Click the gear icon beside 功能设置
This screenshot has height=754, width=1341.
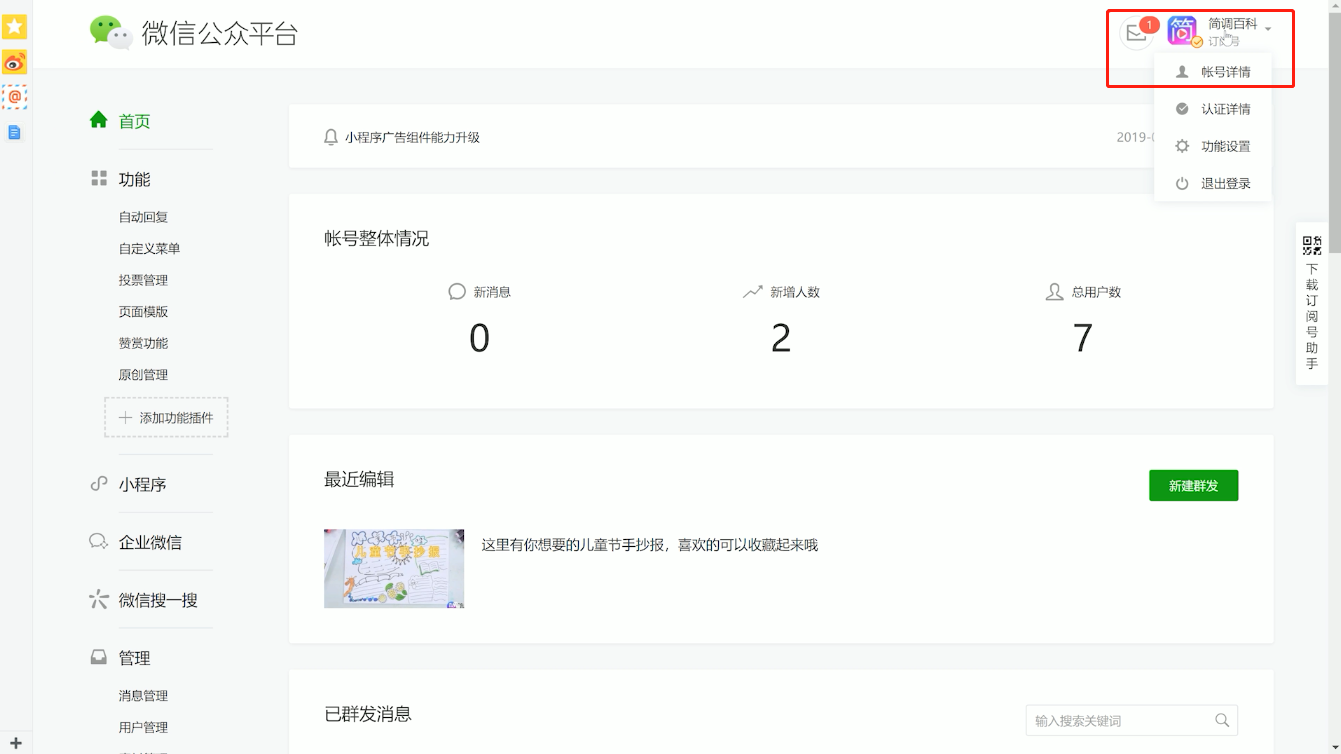pyautogui.click(x=1182, y=146)
